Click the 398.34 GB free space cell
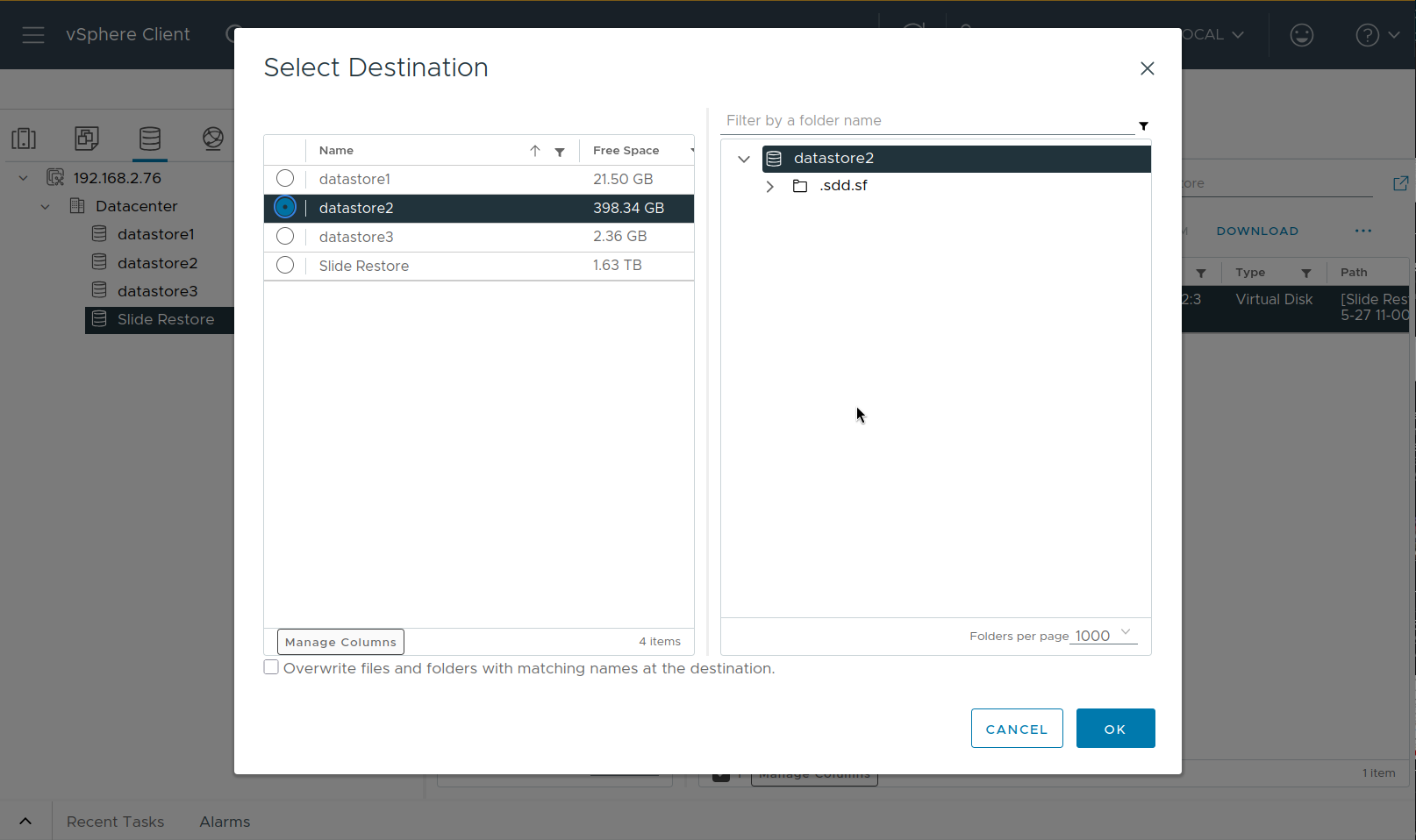The height and width of the screenshot is (840, 1416). (628, 208)
